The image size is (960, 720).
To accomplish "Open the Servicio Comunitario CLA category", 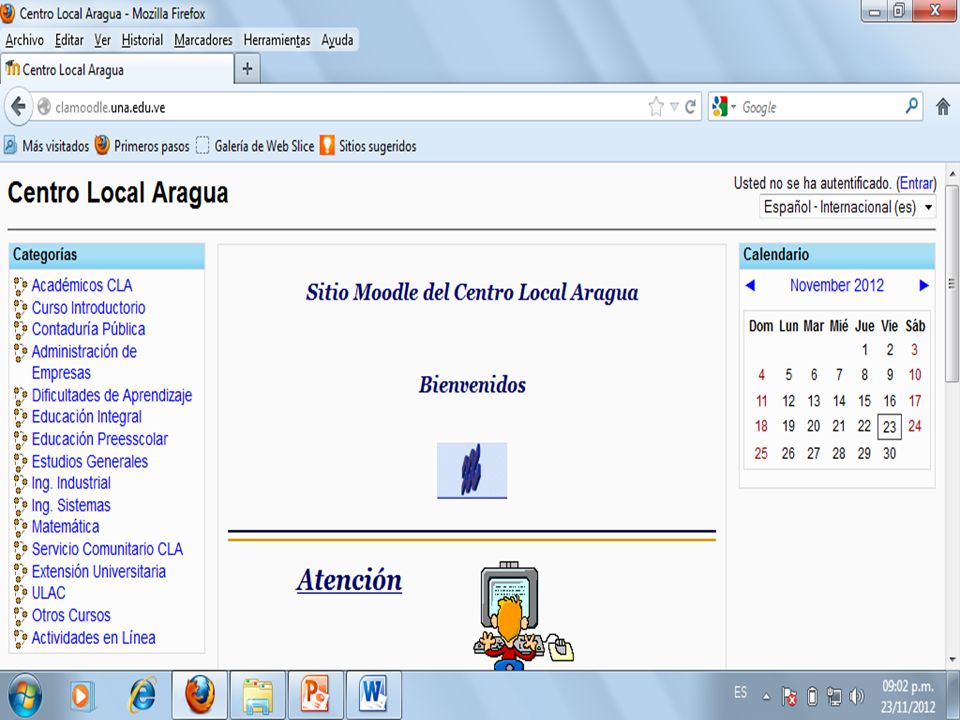I will click(108, 549).
